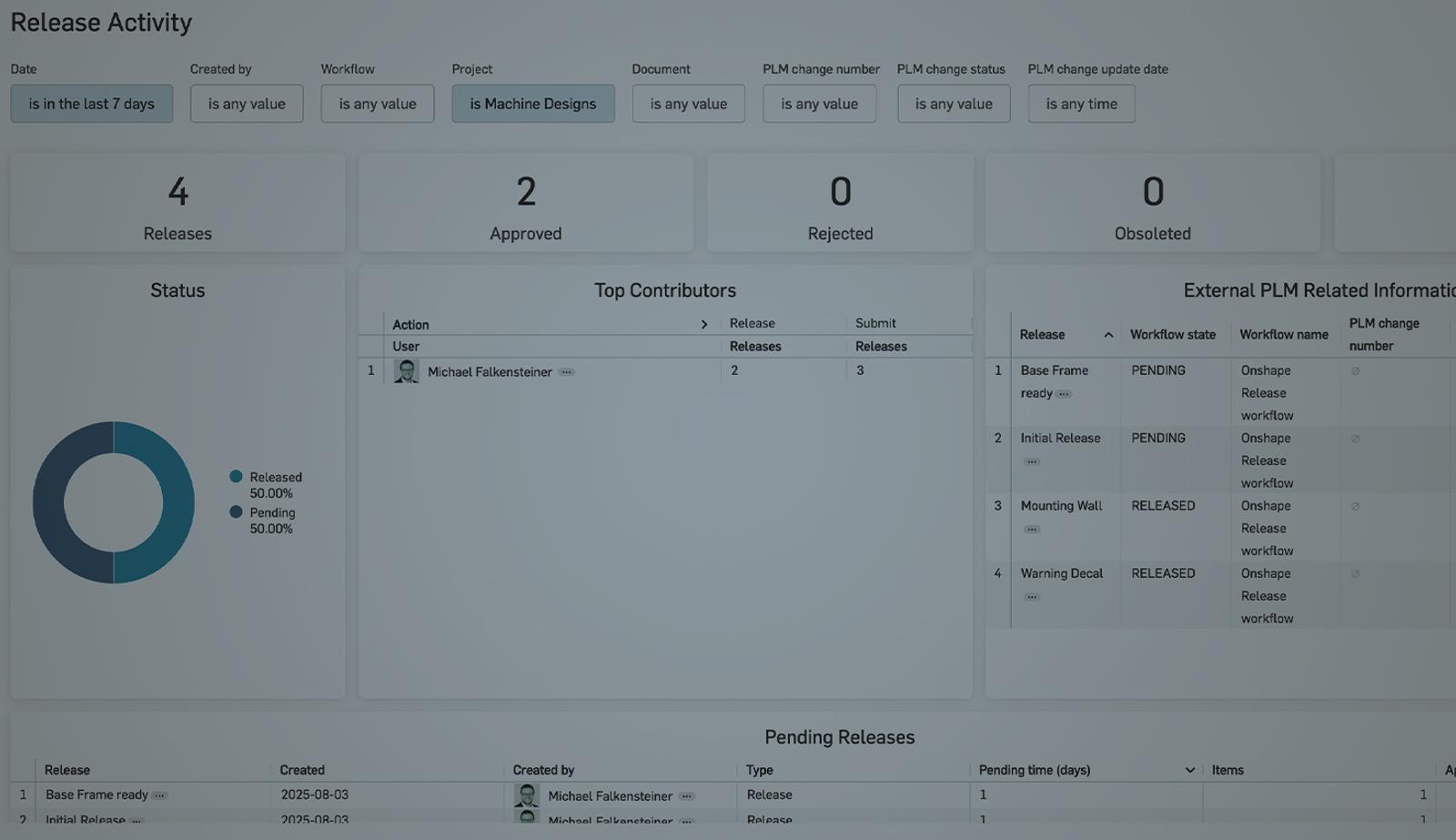Screen dimensions: 1456x840
Task: Toggle sort on the Release column header
Action: tap(1108, 334)
